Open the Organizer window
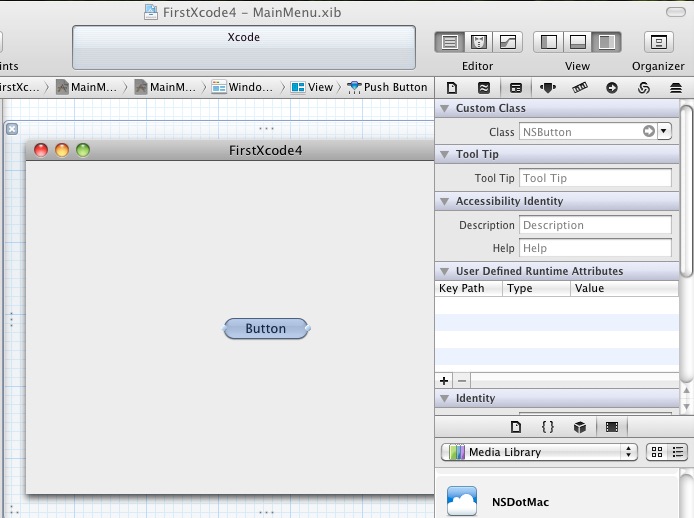Screen dimensions: 694x518 coord(658,42)
